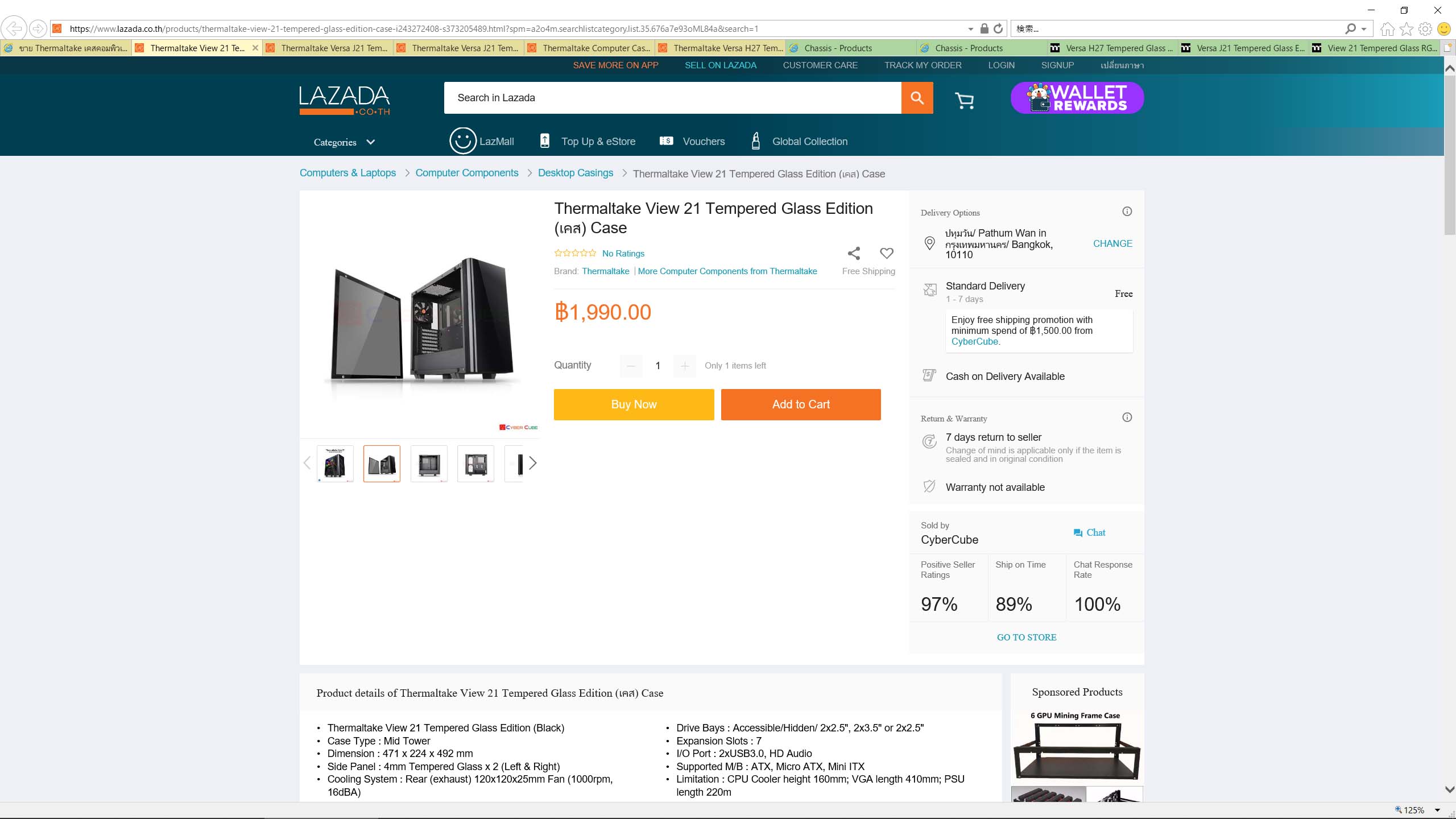Click GO TO STORE link
The image size is (1456, 819).
[1027, 637]
